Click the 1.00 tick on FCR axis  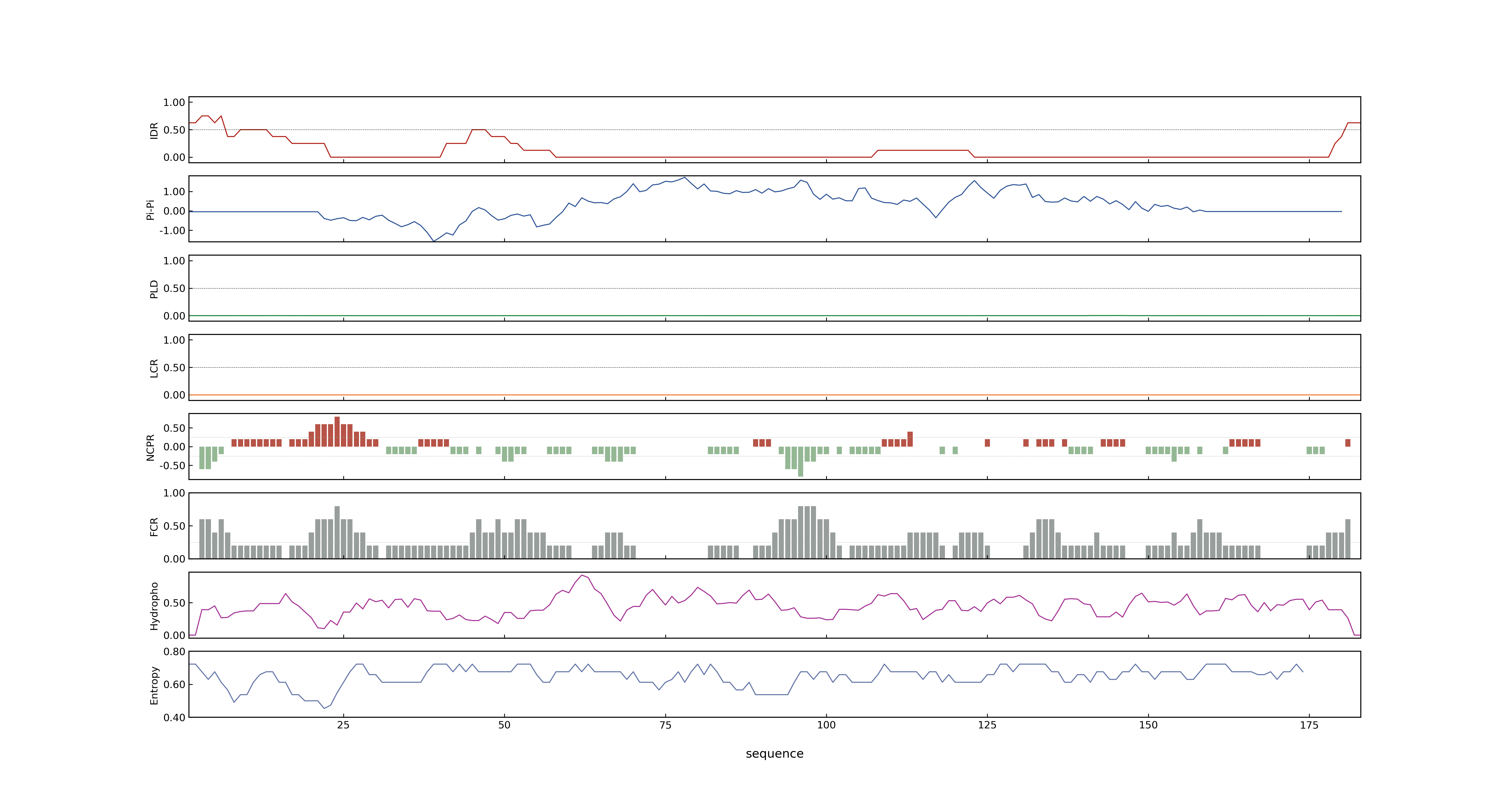coord(174,493)
